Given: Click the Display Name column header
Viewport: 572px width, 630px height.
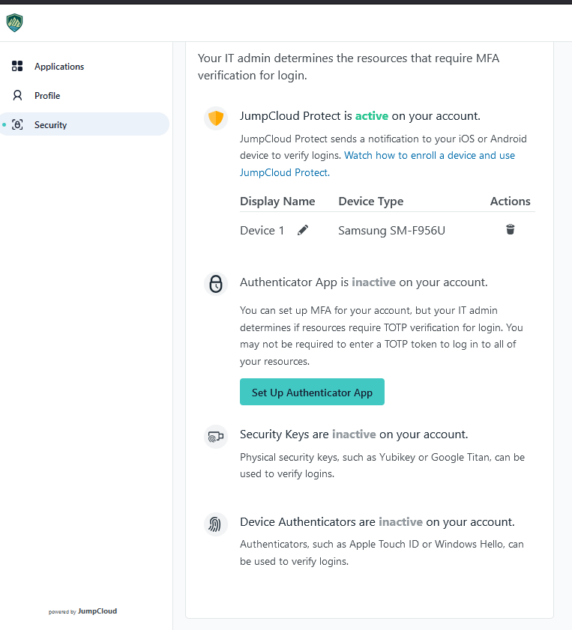Looking at the screenshot, I should [x=277, y=201].
